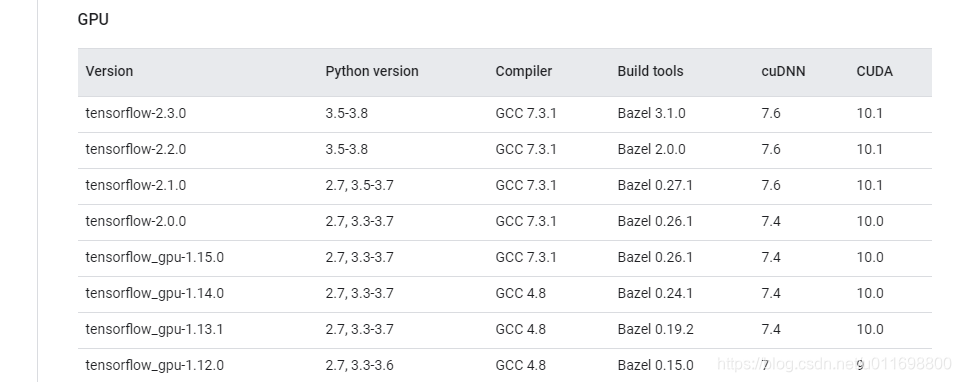Viewport: 961px width, 382px height.
Task: Click the tensorflow_gpu-1.13.1 entry
Action: [x=154, y=330]
